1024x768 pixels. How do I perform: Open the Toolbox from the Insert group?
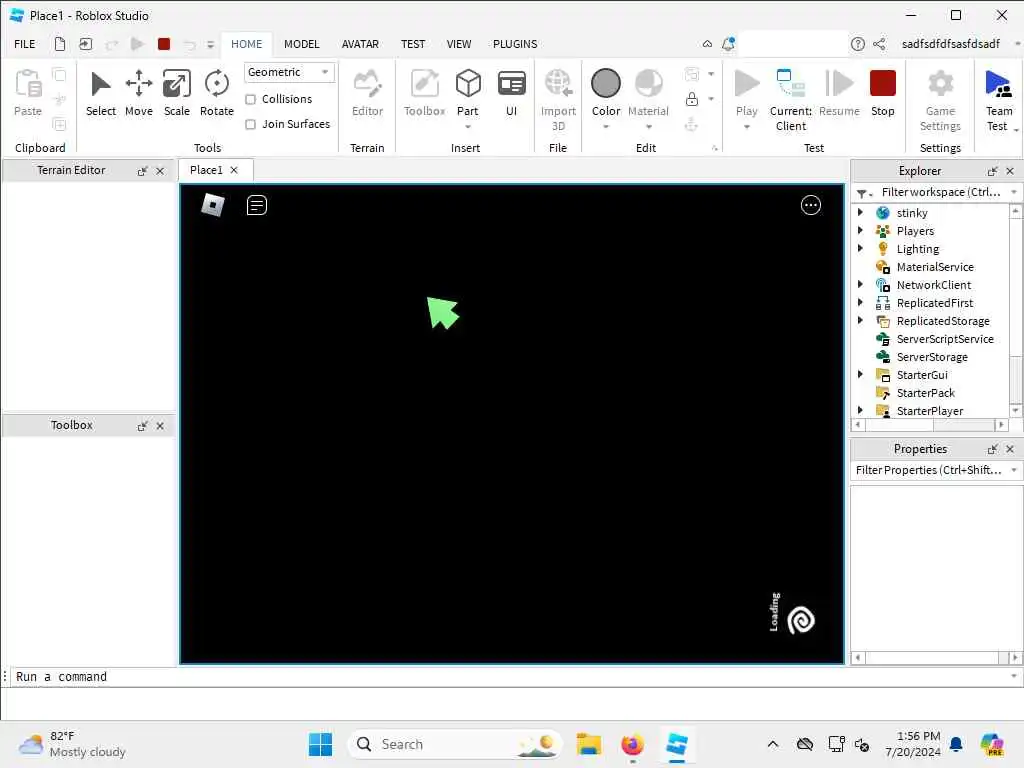424,93
